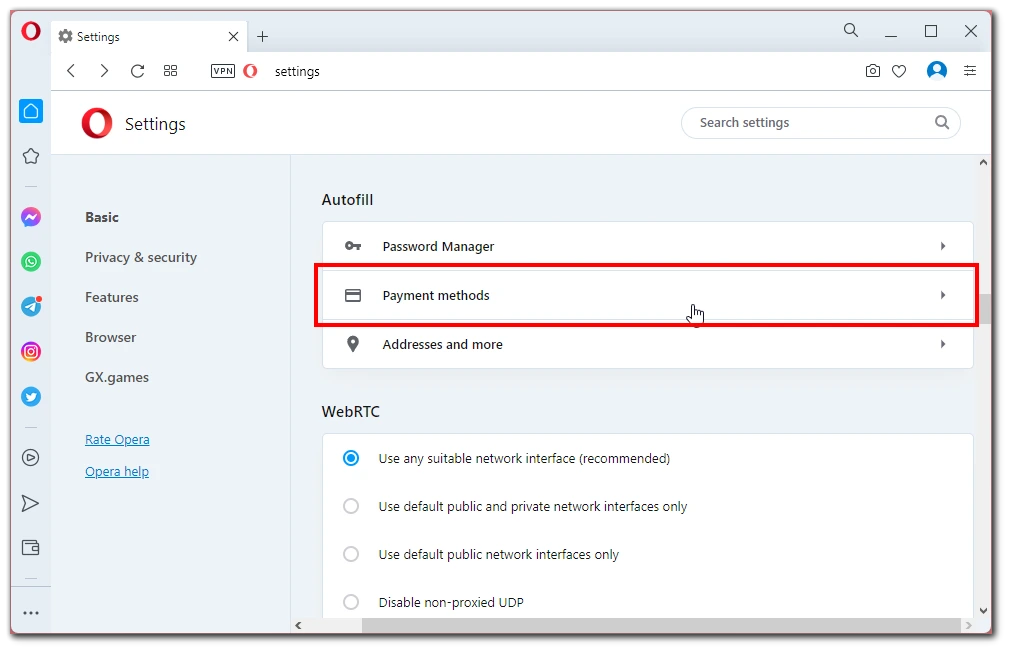Viewport: 1010px width, 652px height.
Task: Expand Payment methods with its arrow
Action: (943, 295)
